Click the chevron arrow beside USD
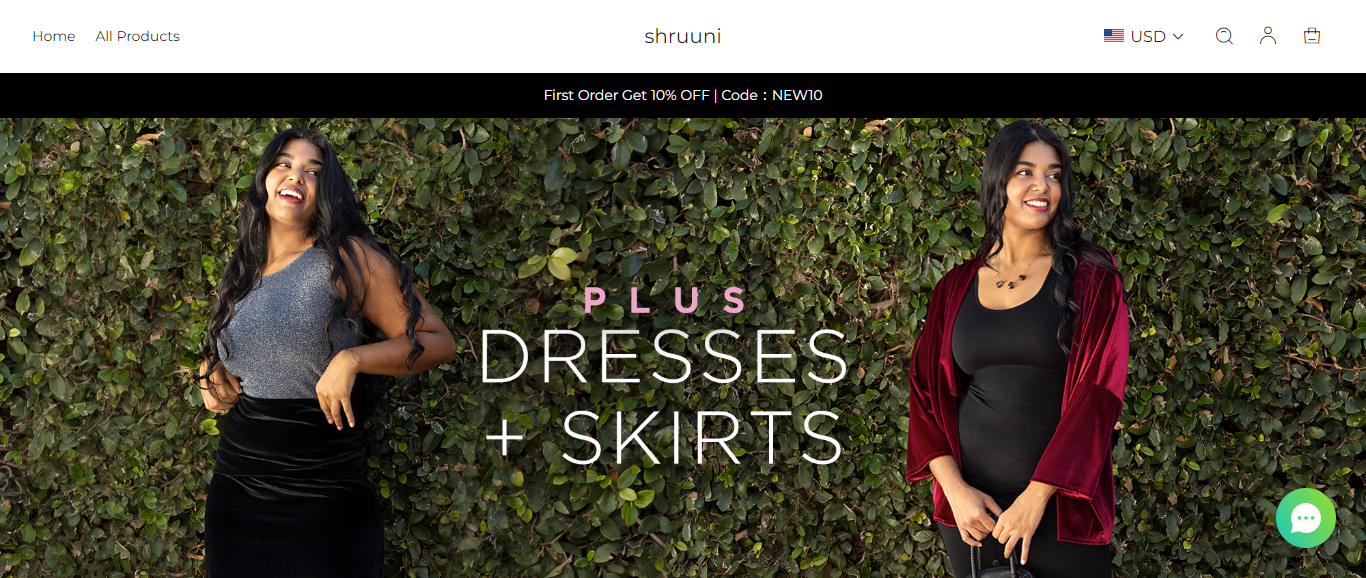1366x578 pixels. (1178, 36)
